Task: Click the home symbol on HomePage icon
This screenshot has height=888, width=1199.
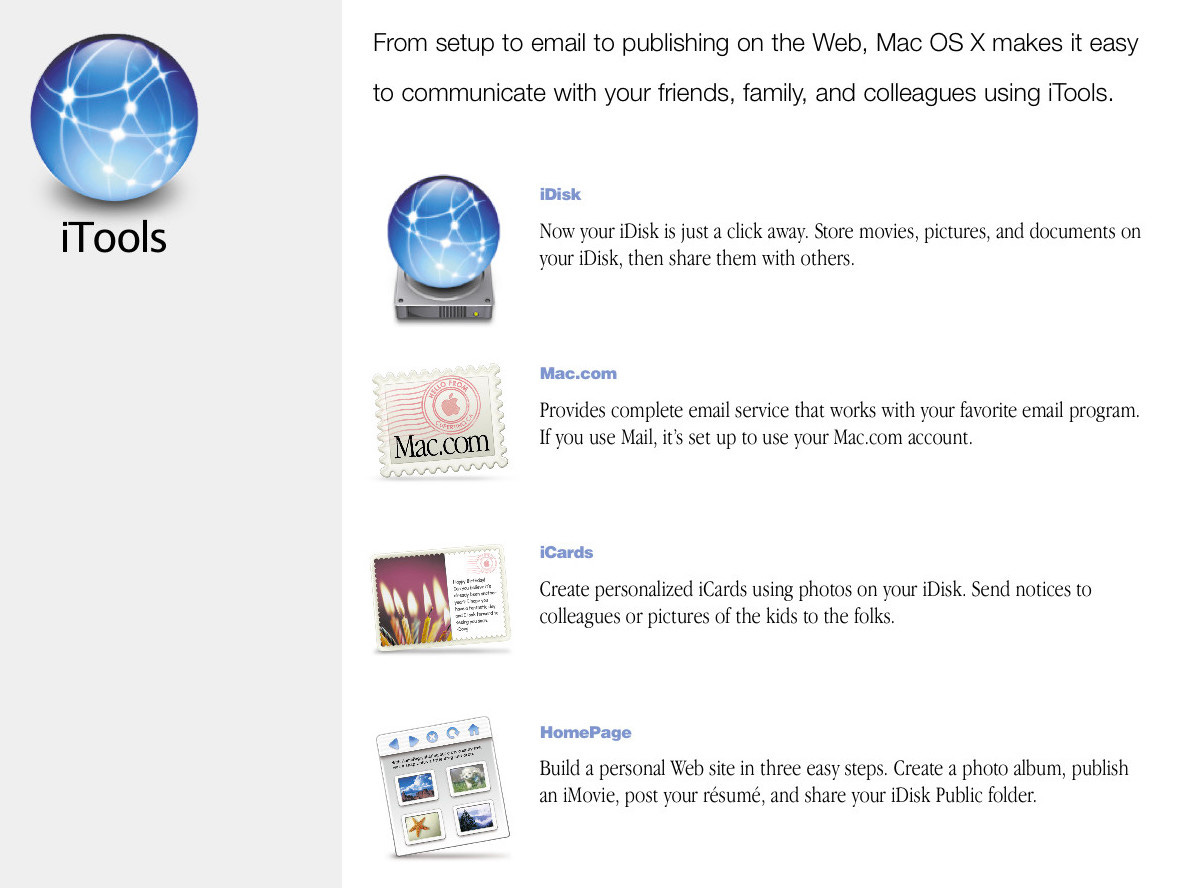Action: (473, 729)
